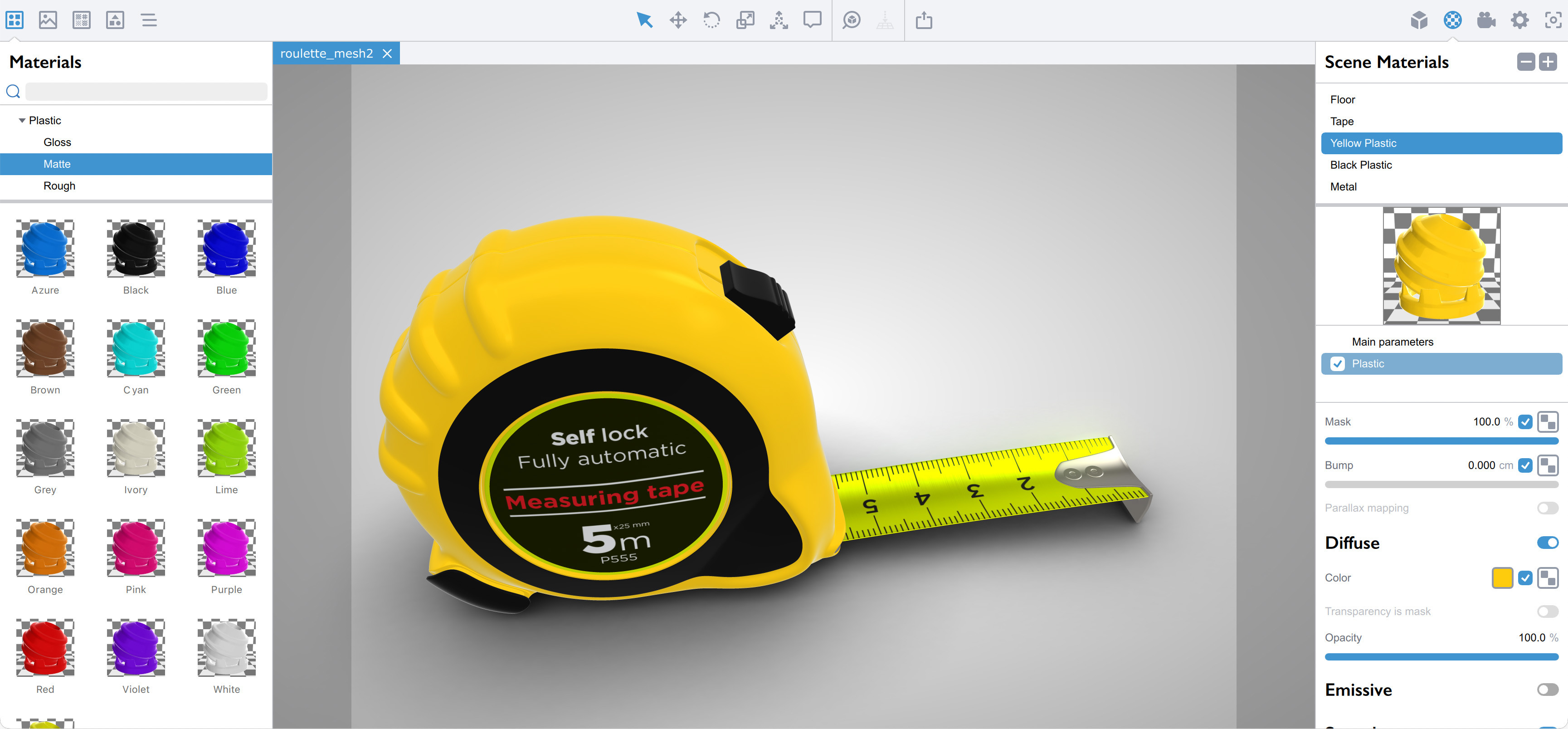Click the Export share icon
Viewport: 1568px width, 729px height.
[x=923, y=20]
